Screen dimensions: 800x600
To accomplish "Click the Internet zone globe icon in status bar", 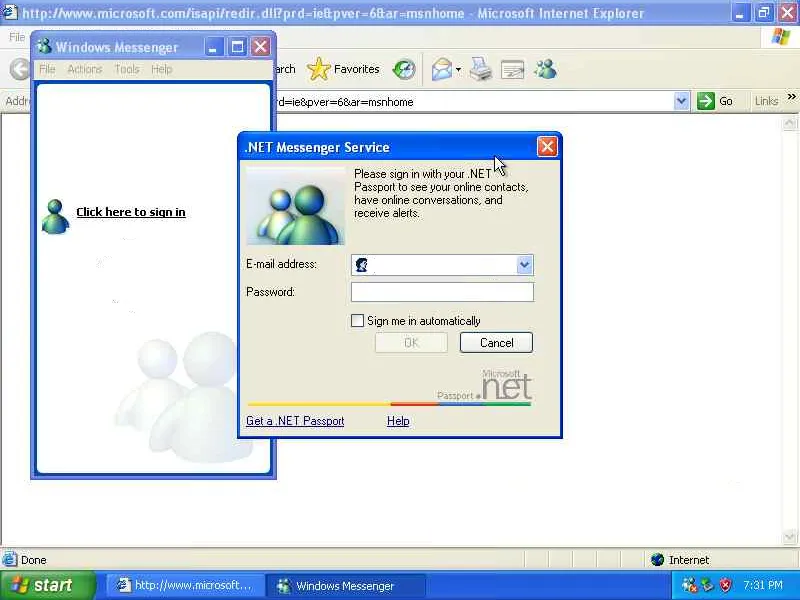I will click(658, 560).
